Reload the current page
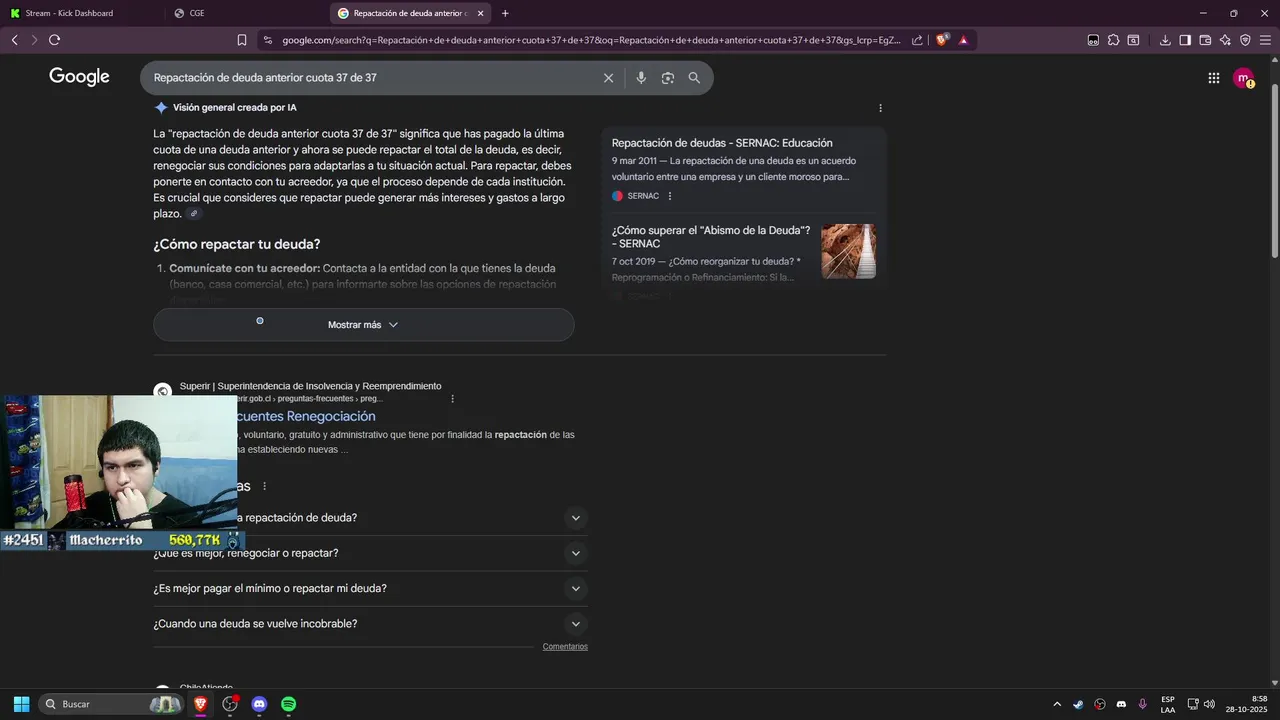This screenshot has height=720, width=1280. [x=54, y=40]
